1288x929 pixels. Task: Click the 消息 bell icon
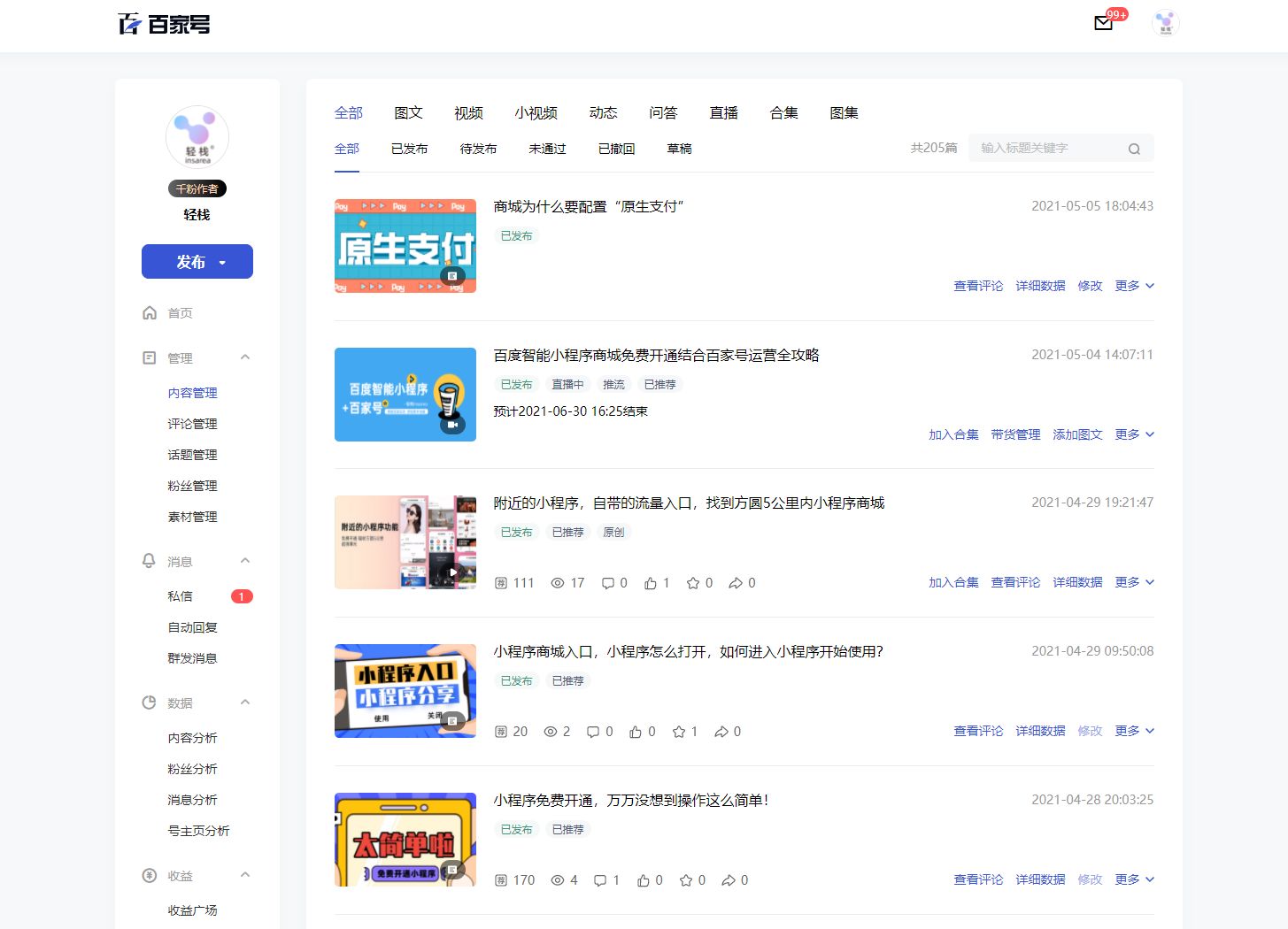click(150, 560)
